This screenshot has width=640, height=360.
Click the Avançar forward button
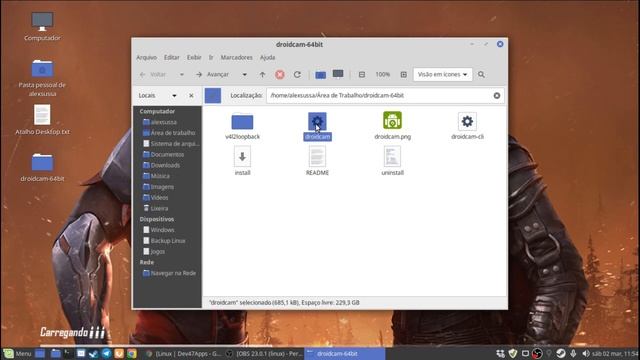[213, 75]
